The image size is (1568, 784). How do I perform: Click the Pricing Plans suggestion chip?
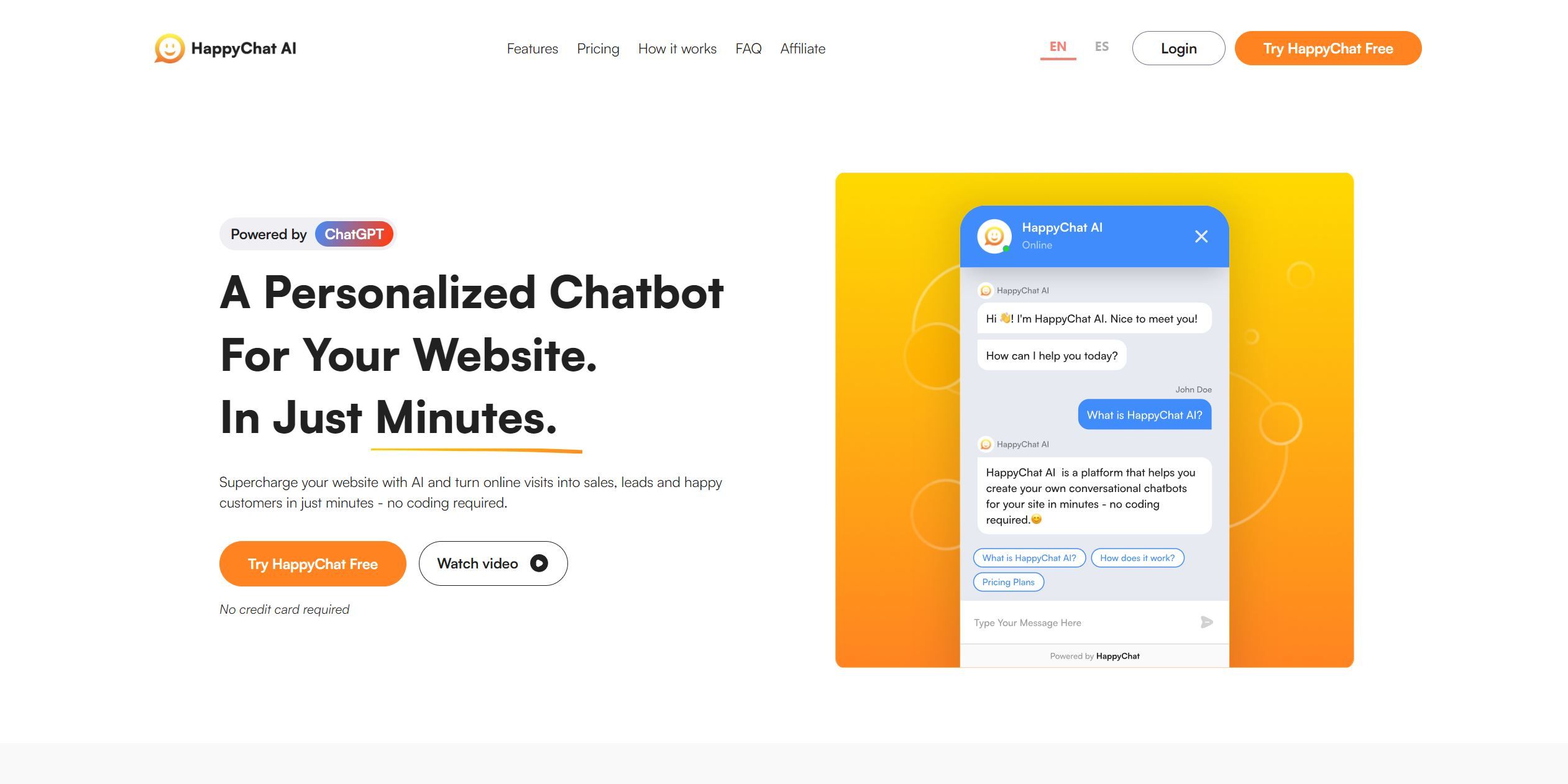(x=1009, y=581)
